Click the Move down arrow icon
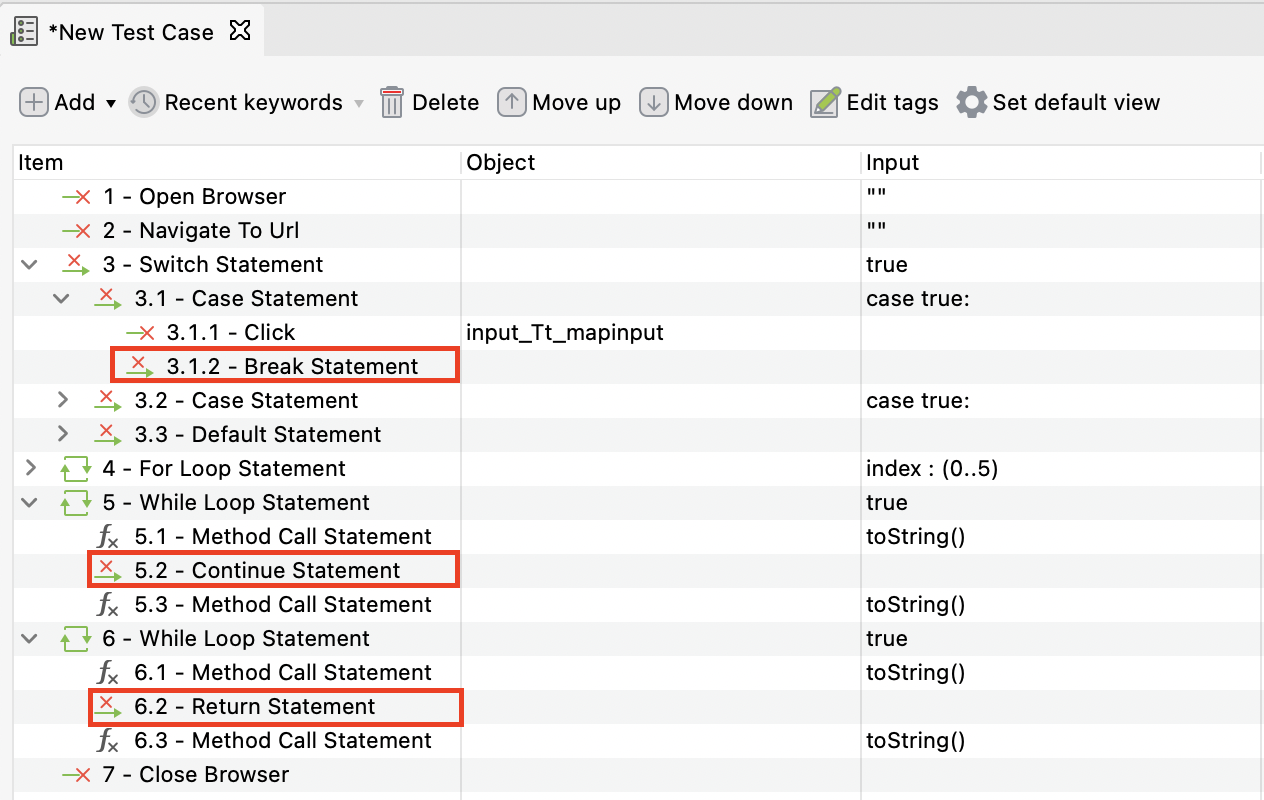1264x800 pixels. (654, 102)
